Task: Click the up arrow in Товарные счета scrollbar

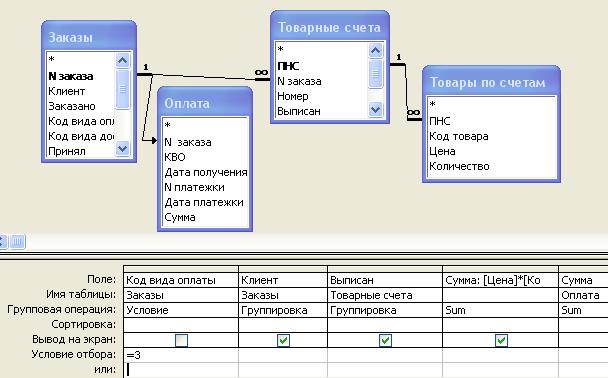Action: [375, 50]
